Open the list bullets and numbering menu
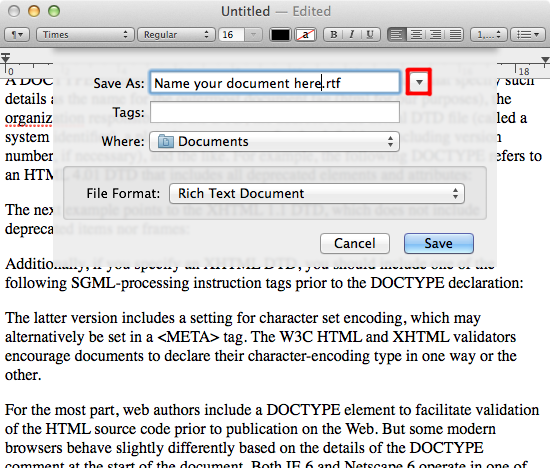This screenshot has height=468, width=550. (528, 35)
